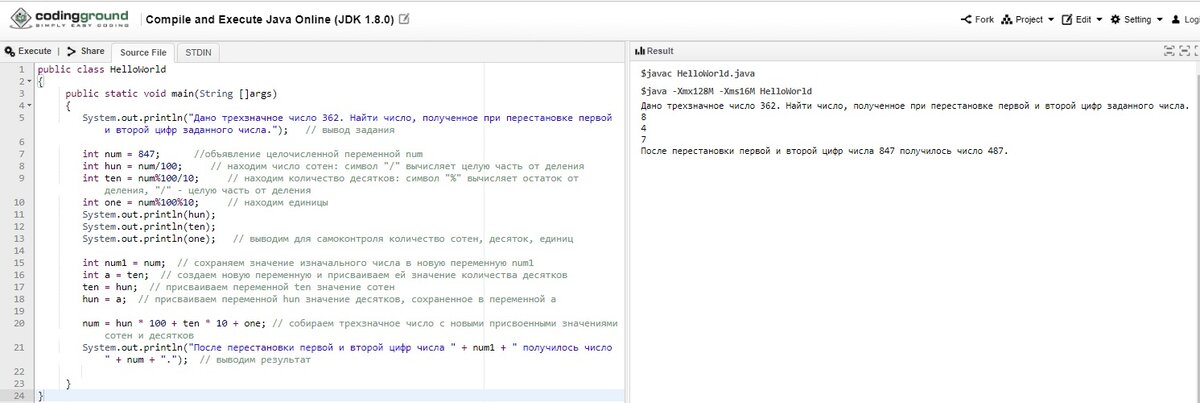Click the Share button

[87, 51]
